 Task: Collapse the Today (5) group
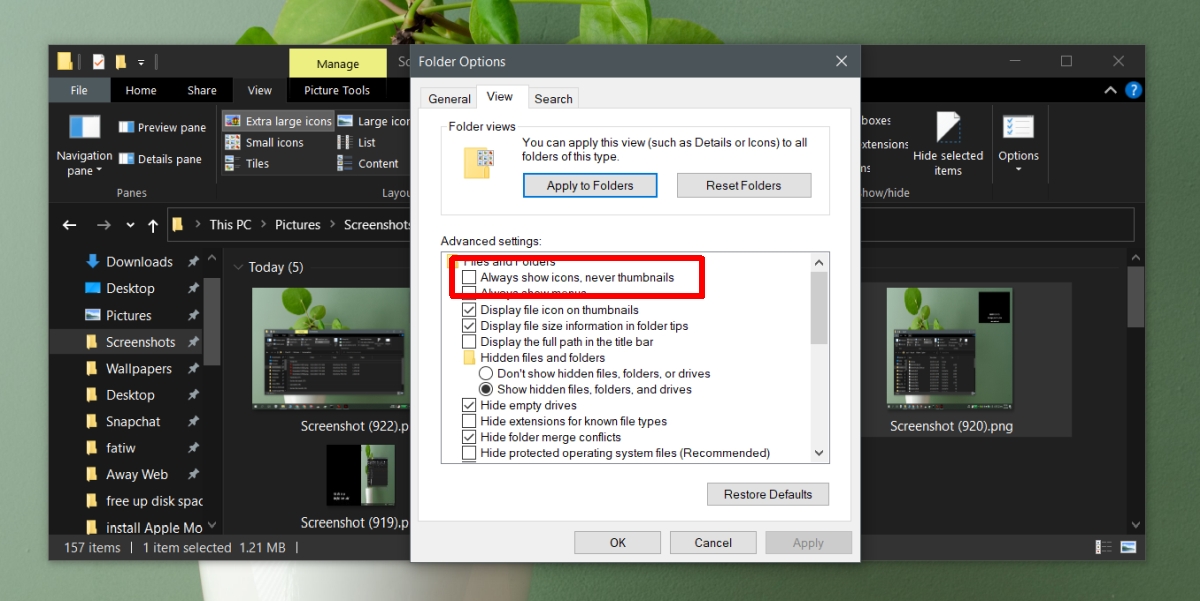238,267
